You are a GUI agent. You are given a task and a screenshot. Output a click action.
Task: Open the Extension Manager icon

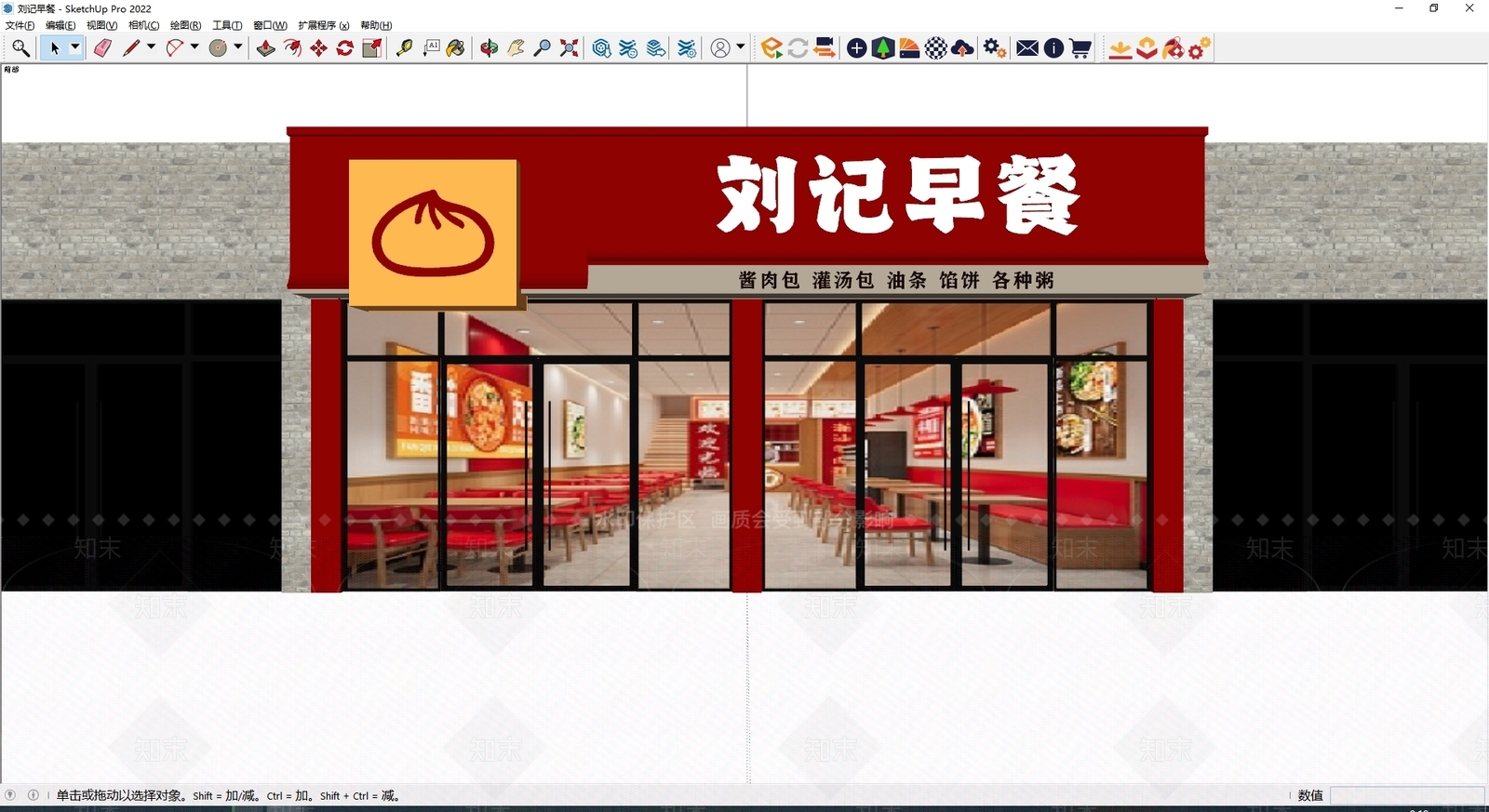point(687,48)
